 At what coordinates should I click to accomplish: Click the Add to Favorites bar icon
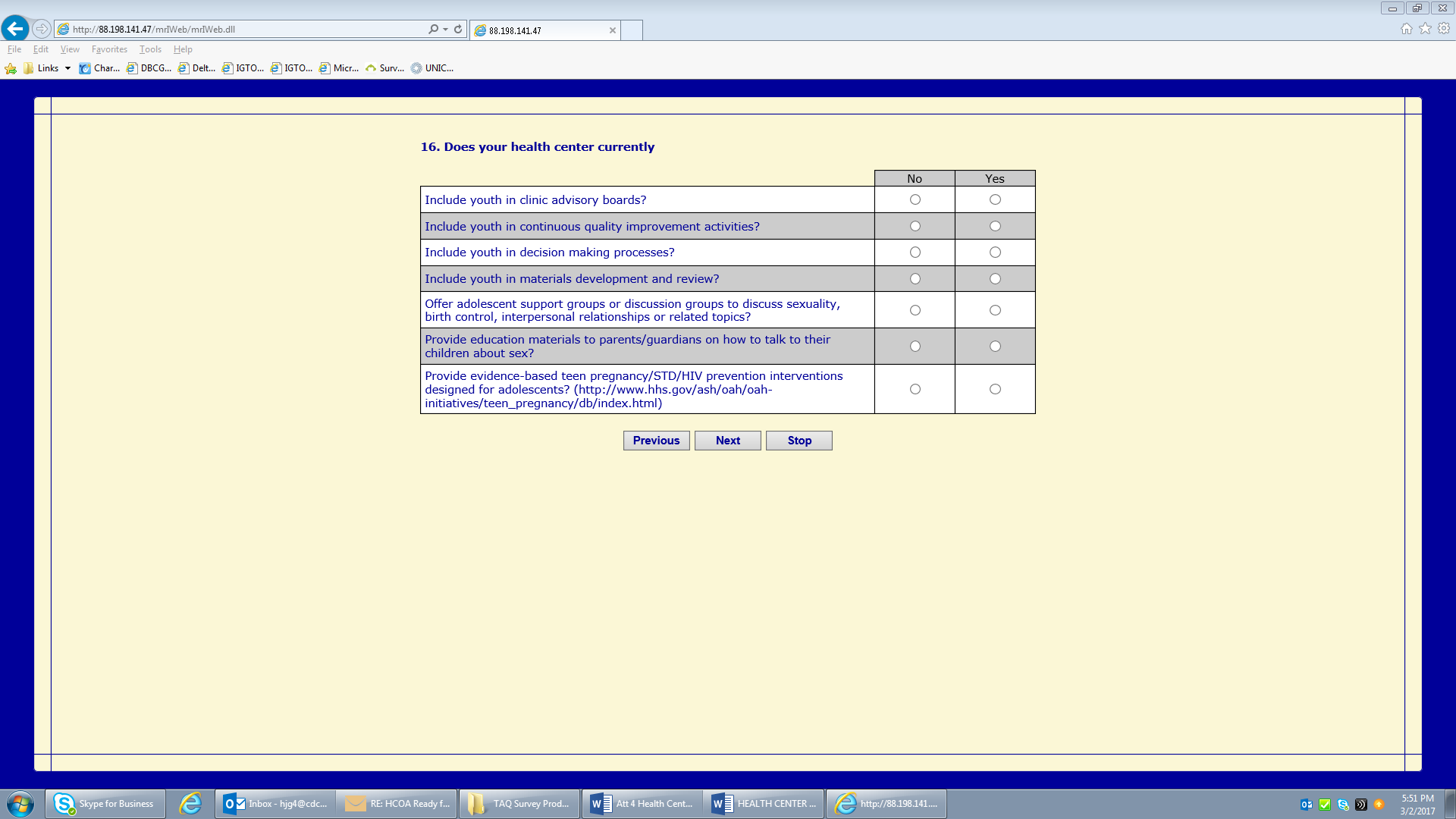pyautogui.click(x=11, y=68)
